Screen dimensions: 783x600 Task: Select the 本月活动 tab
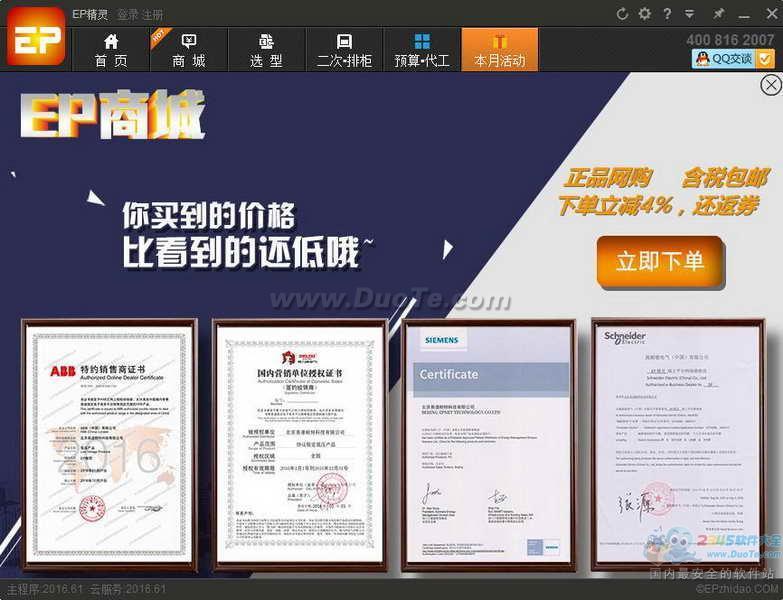(x=500, y=50)
